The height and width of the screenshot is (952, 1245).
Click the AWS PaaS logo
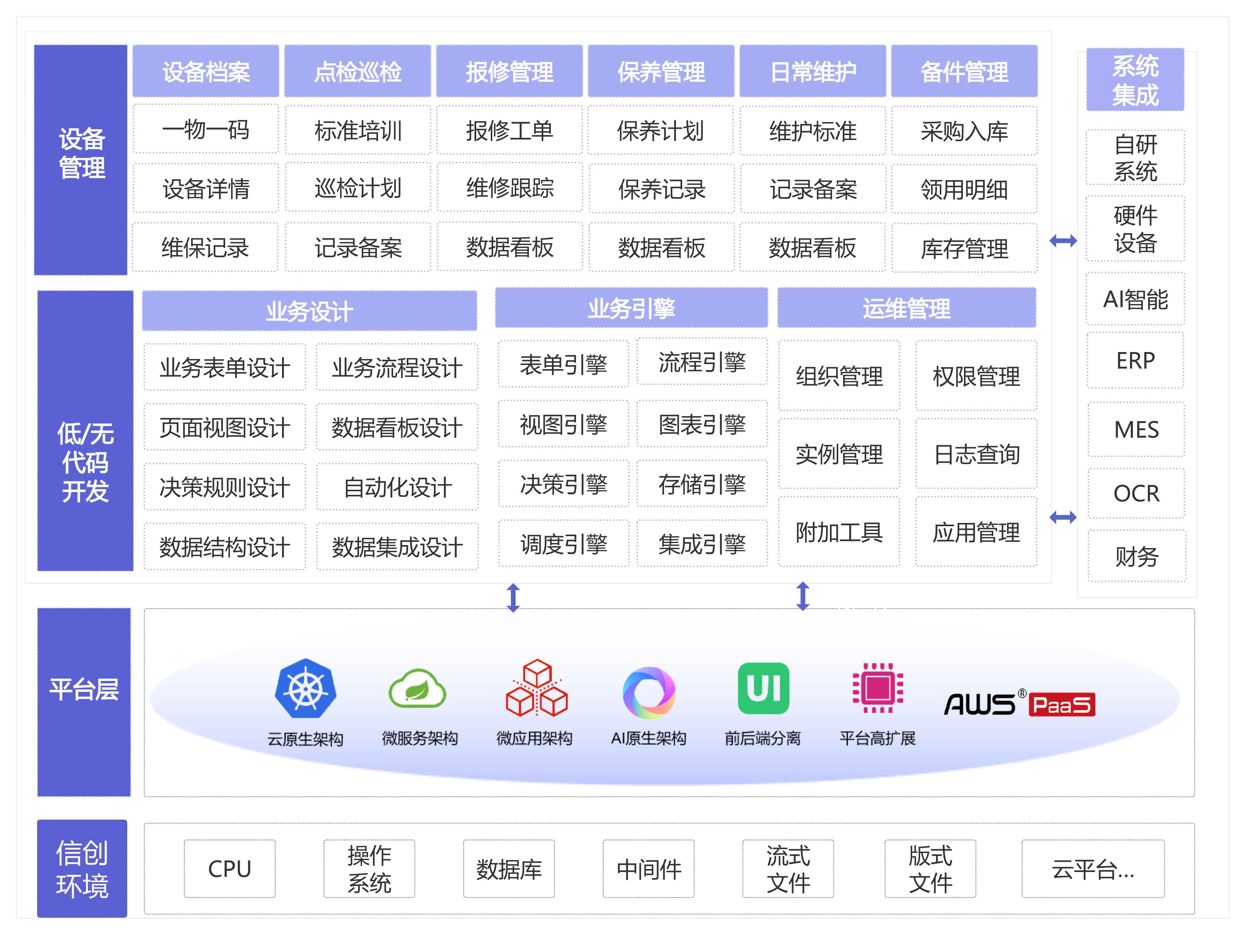pyautogui.click(x=1019, y=704)
